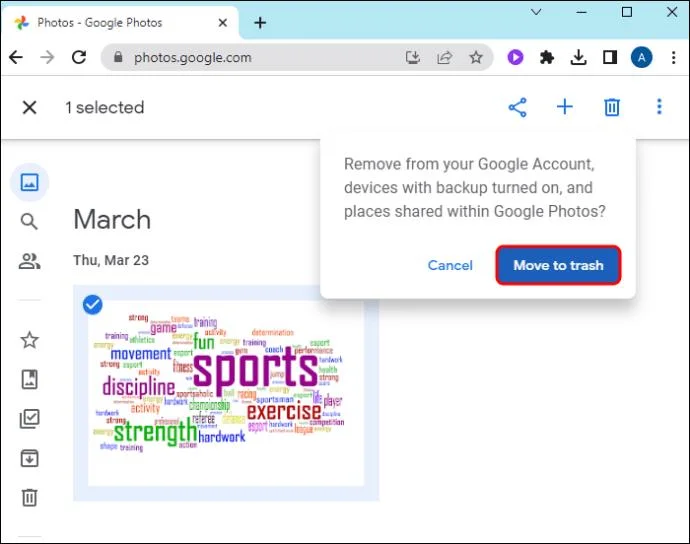The image size is (690, 544).
Task: Go back in browser
Action: (x=16, y=57)
